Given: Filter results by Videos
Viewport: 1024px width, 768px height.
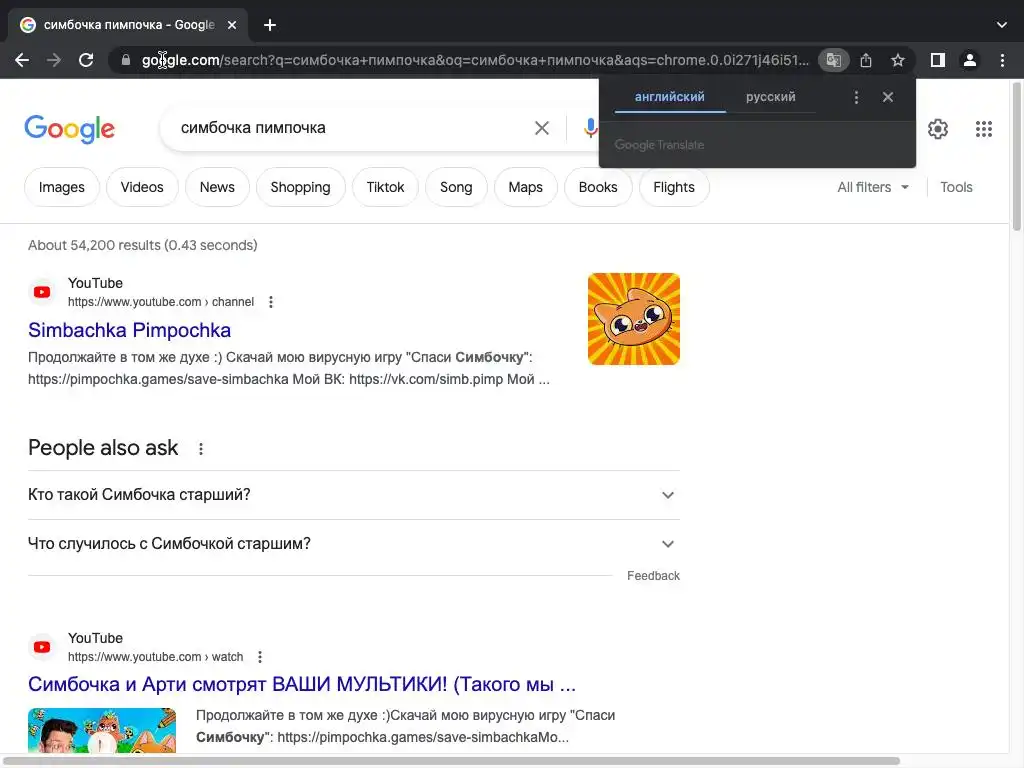Looking at the screenshot, I should [142, 187].
